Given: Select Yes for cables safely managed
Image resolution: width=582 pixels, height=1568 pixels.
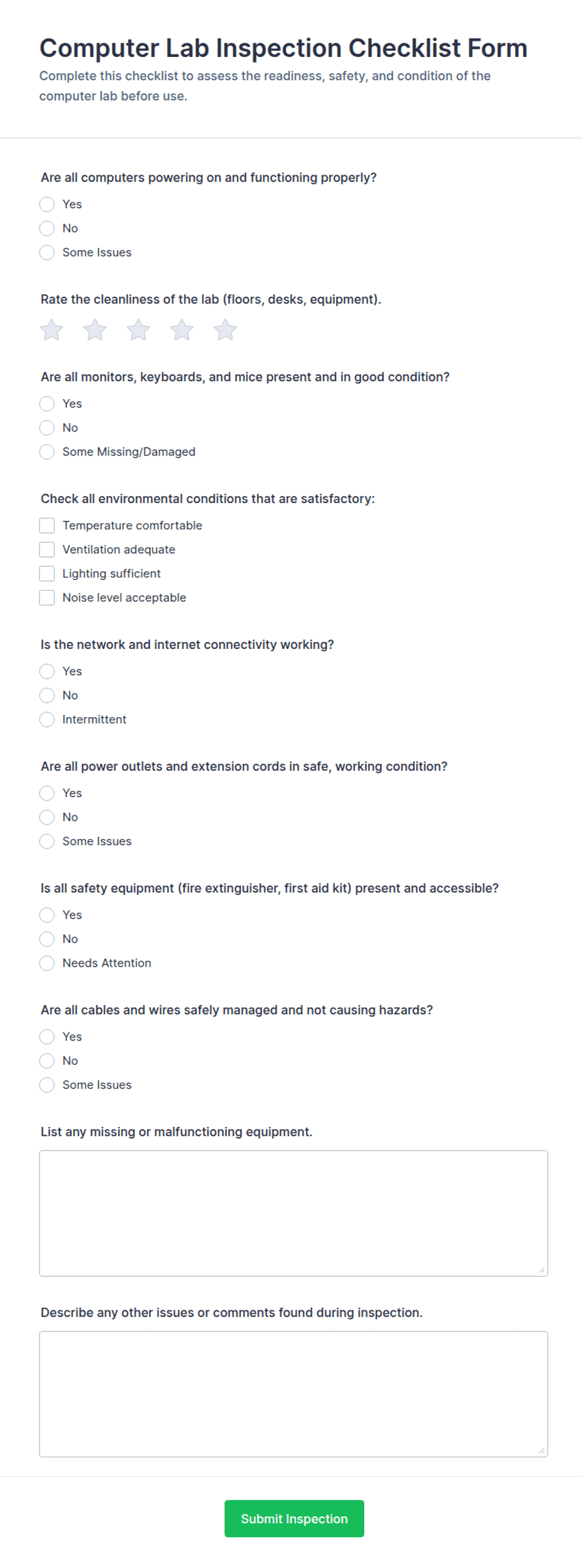Looking at the screenshot, I should [47, 1037].
